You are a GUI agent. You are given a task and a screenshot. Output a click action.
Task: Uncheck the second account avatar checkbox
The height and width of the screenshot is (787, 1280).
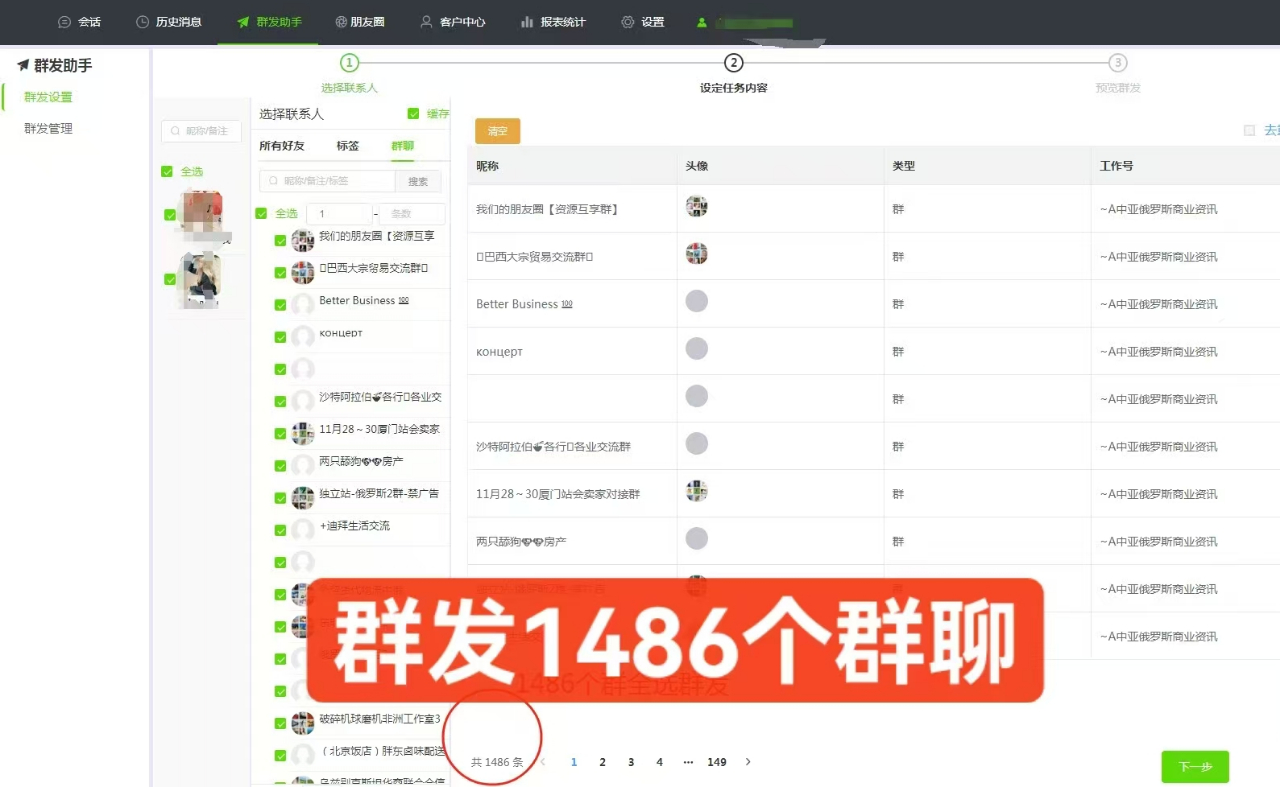pos(170,279)
